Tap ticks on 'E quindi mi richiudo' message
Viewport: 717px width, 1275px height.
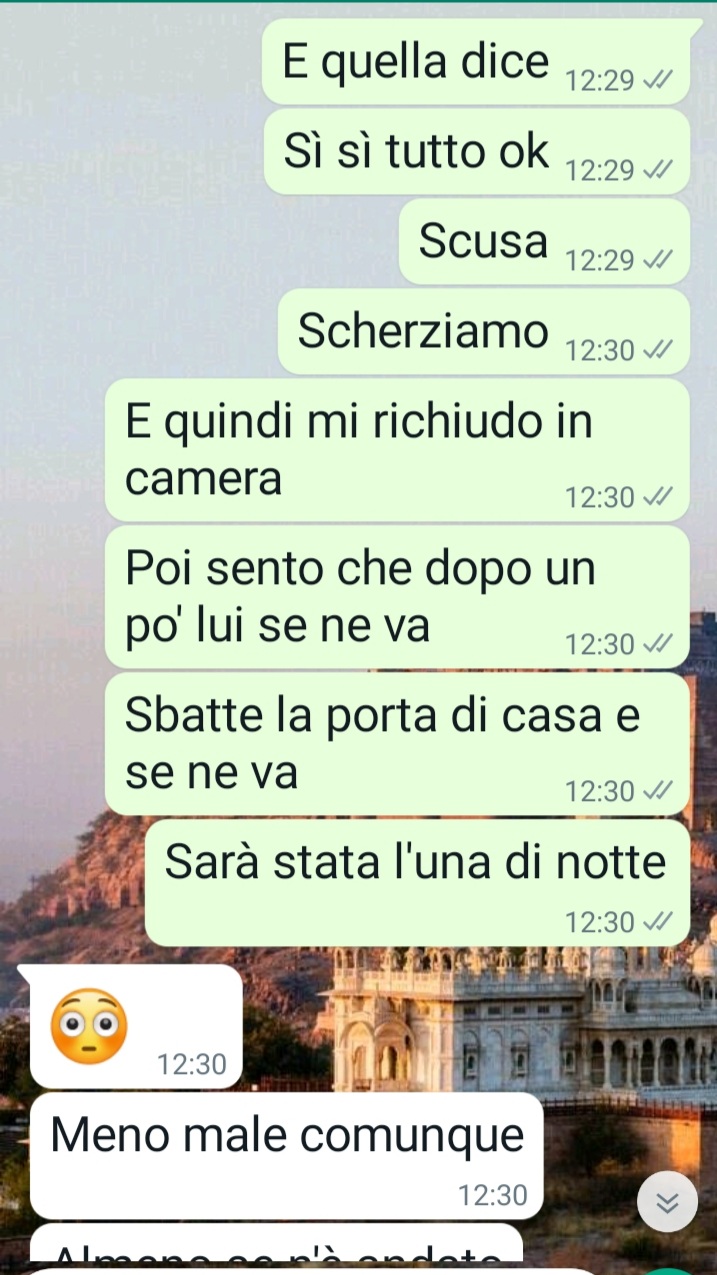point(657,496)
